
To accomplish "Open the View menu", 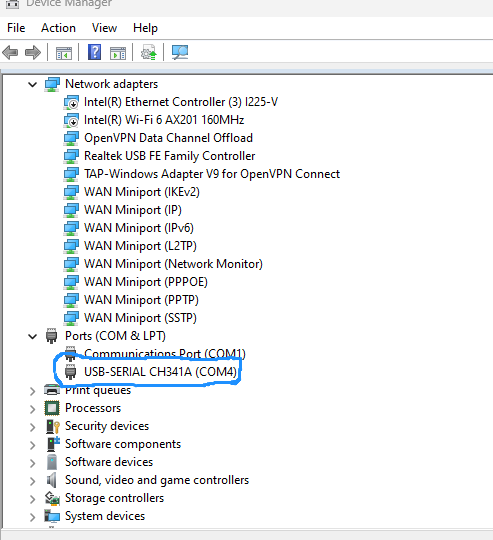I will 104,28.
